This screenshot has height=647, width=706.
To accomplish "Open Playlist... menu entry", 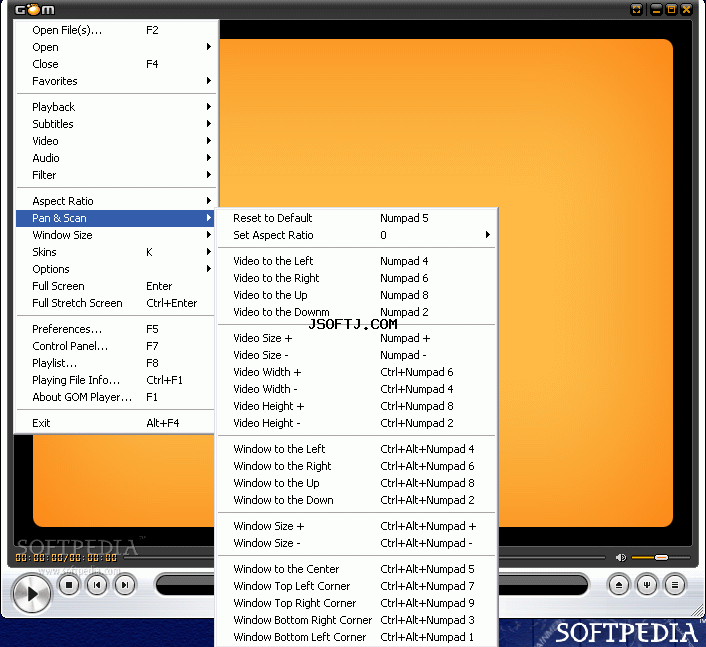I will coord(116,363).
